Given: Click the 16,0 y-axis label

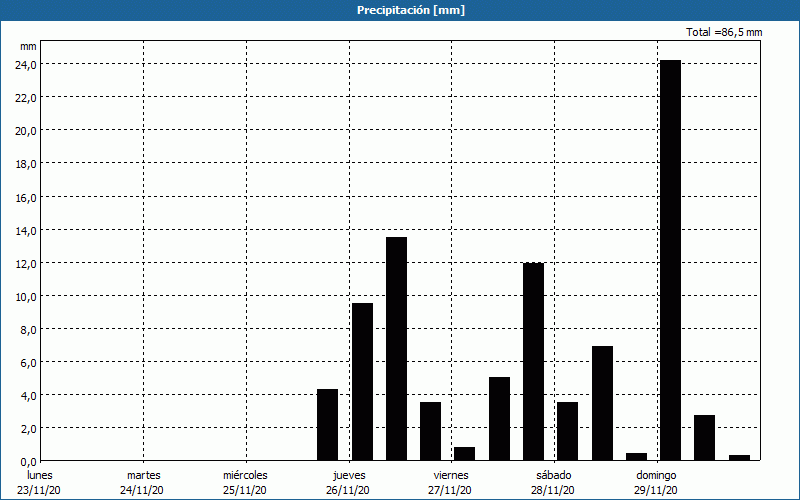Looking at the screenshot, I should point(25,197).
